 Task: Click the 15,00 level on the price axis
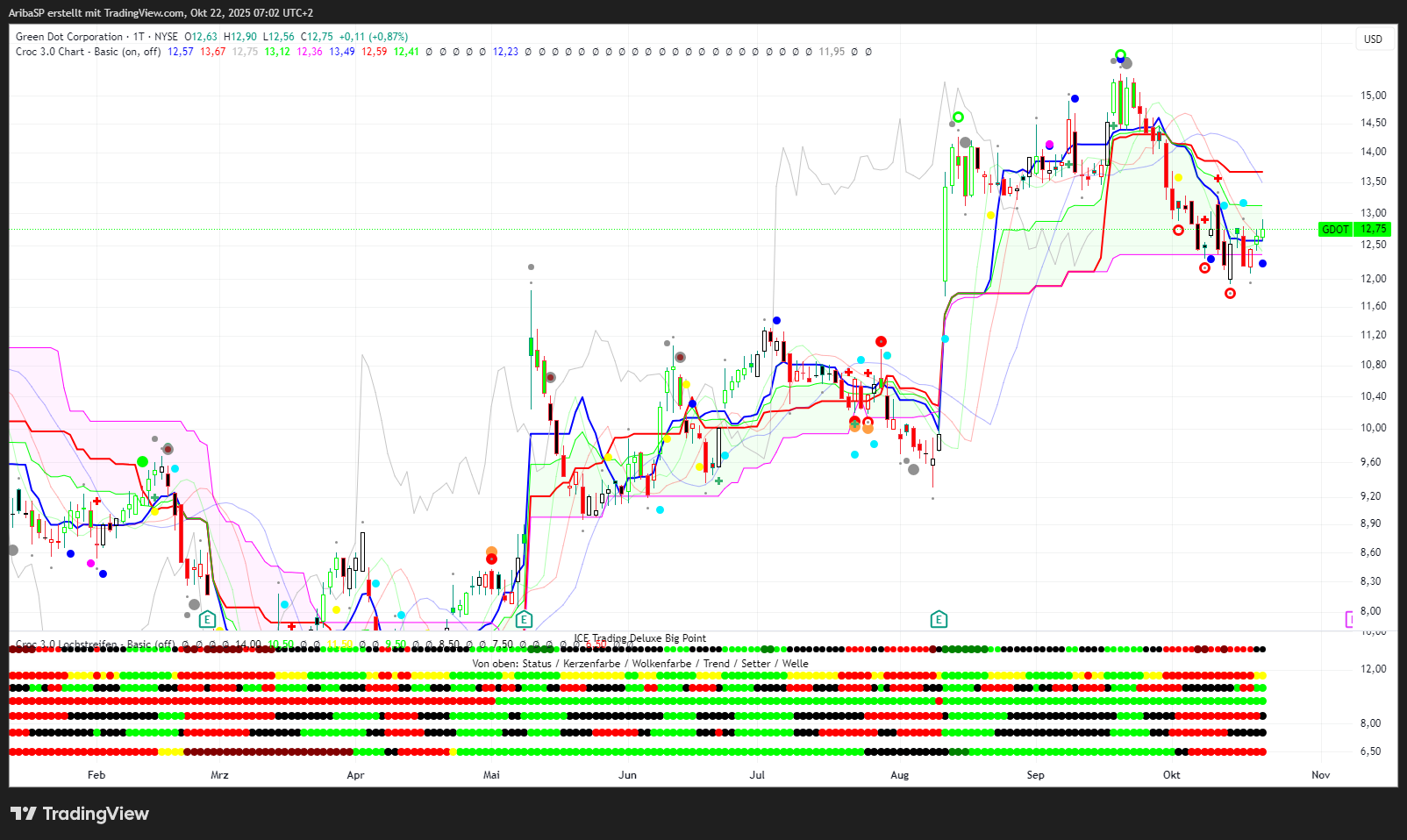tap(1373, 96)
